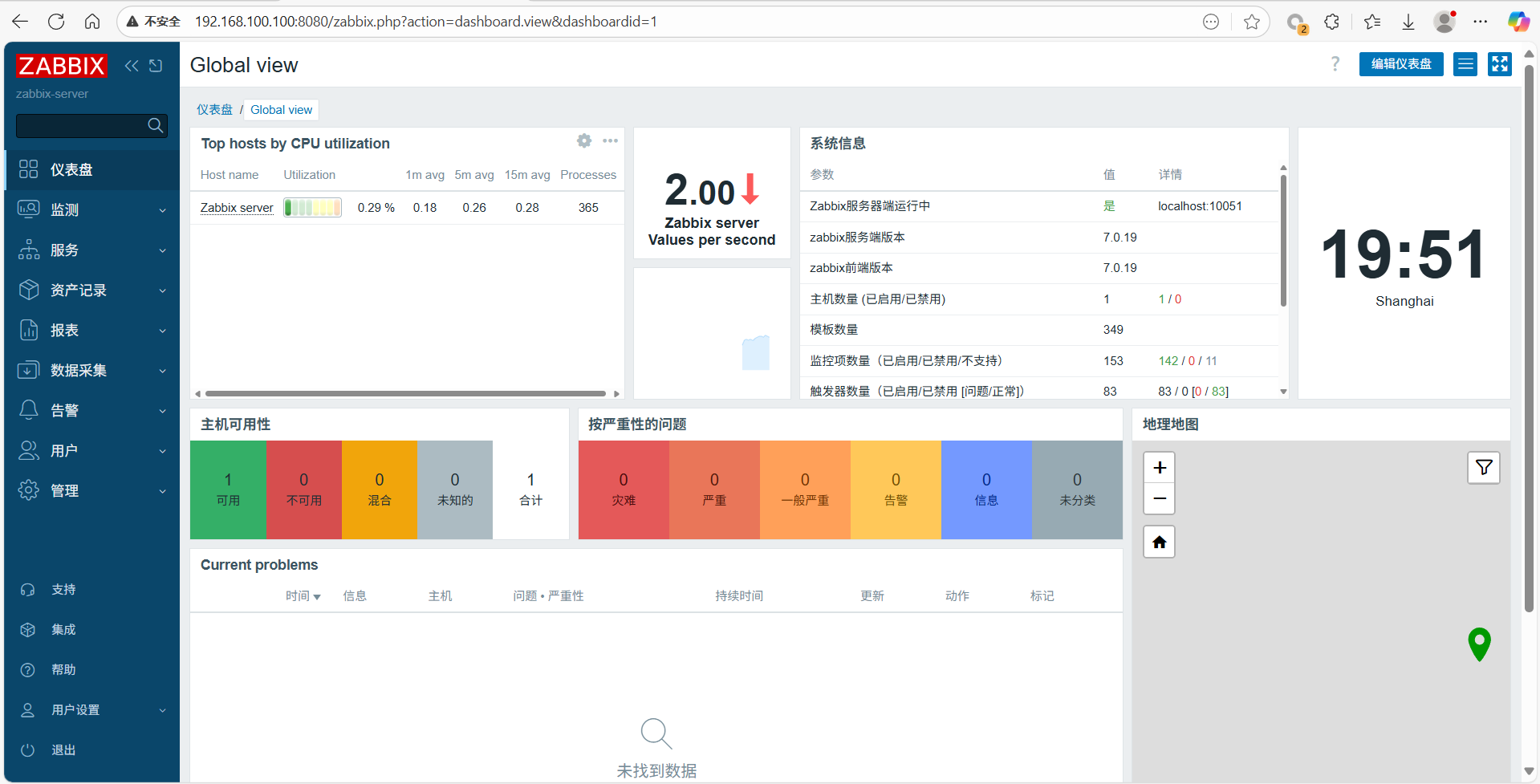
Task: Click the reports icon next to 报表
Action: pos(28,330)
